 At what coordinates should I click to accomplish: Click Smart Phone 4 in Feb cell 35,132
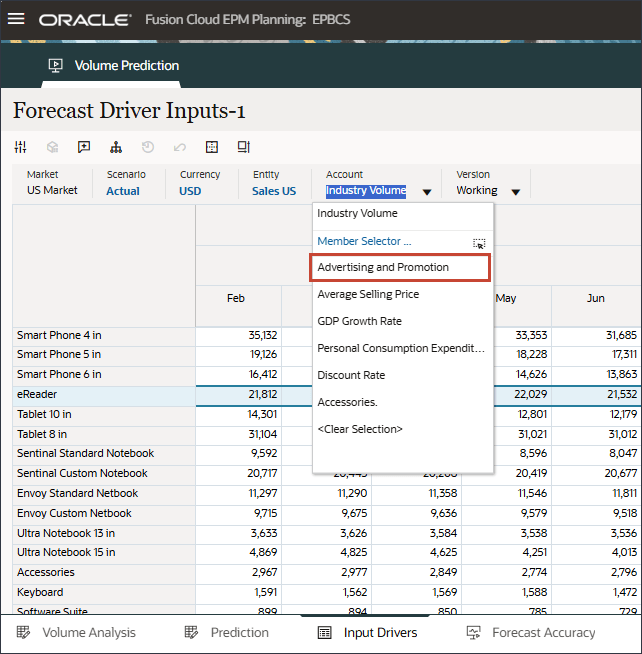(239, 335)
